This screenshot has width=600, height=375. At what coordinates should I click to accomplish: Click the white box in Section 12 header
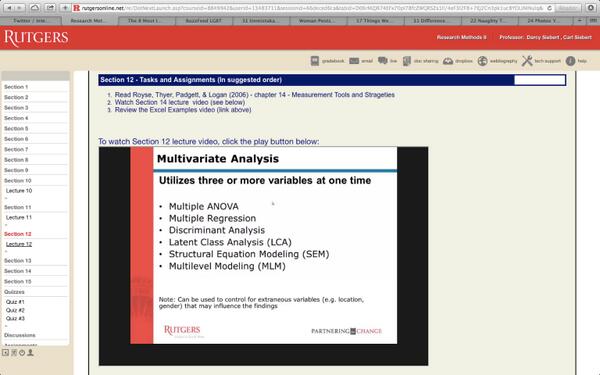(x=540, y=80)
